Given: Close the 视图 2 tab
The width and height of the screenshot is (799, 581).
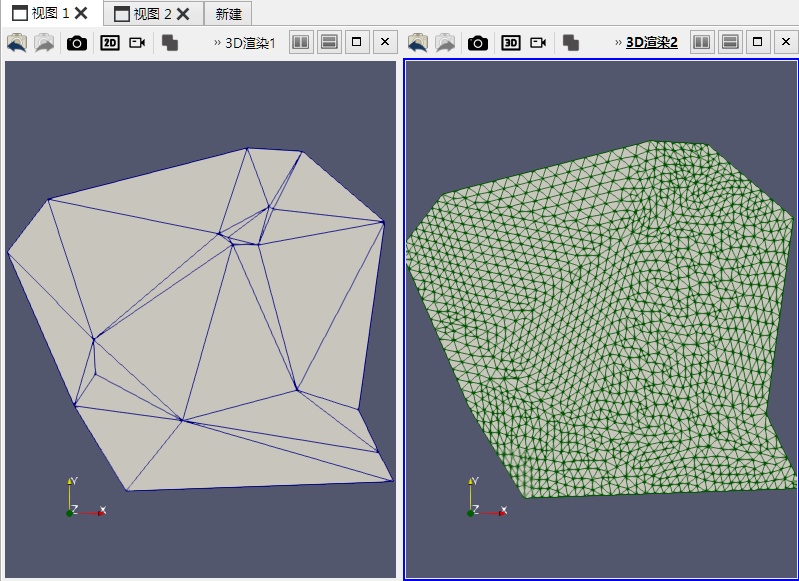Looking at the screenshot, I should point(183,14).
